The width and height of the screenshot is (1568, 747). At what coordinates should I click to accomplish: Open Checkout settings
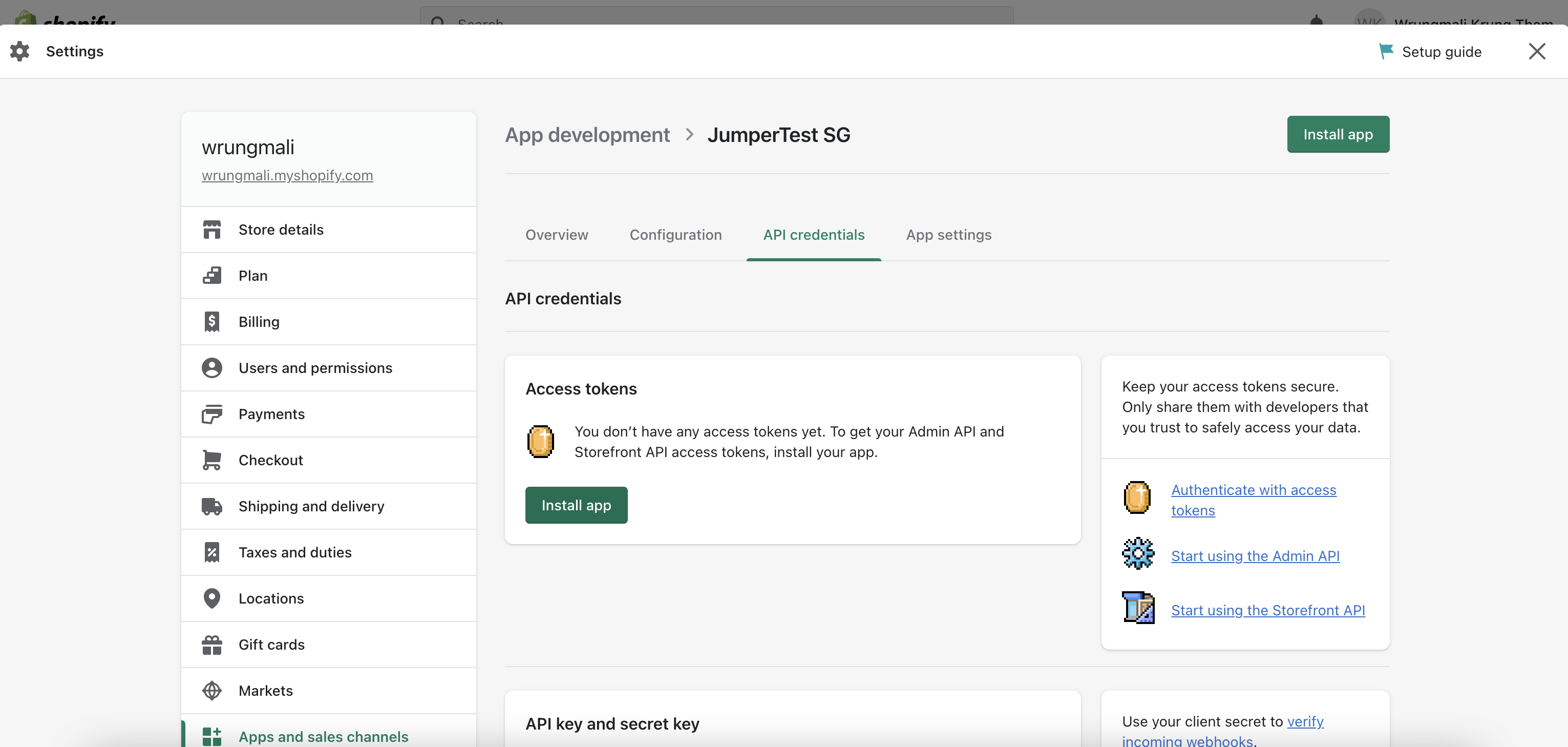[329, 460]
